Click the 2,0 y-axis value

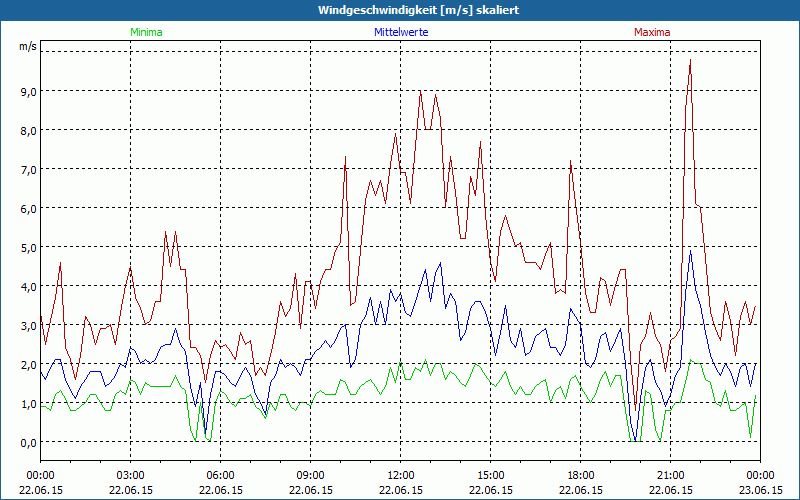(x=29, y=365)
